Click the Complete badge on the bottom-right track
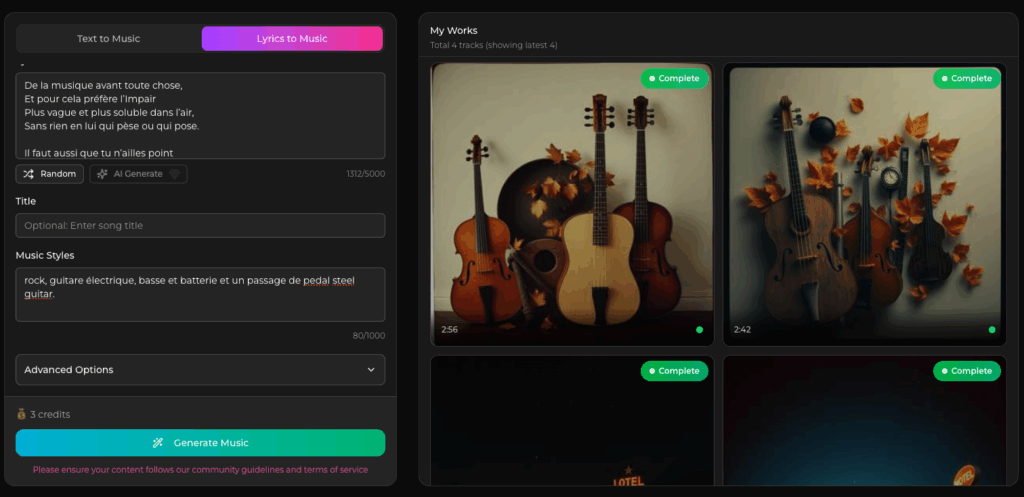Screen dimensions: 1024x497 pos(966,371)
